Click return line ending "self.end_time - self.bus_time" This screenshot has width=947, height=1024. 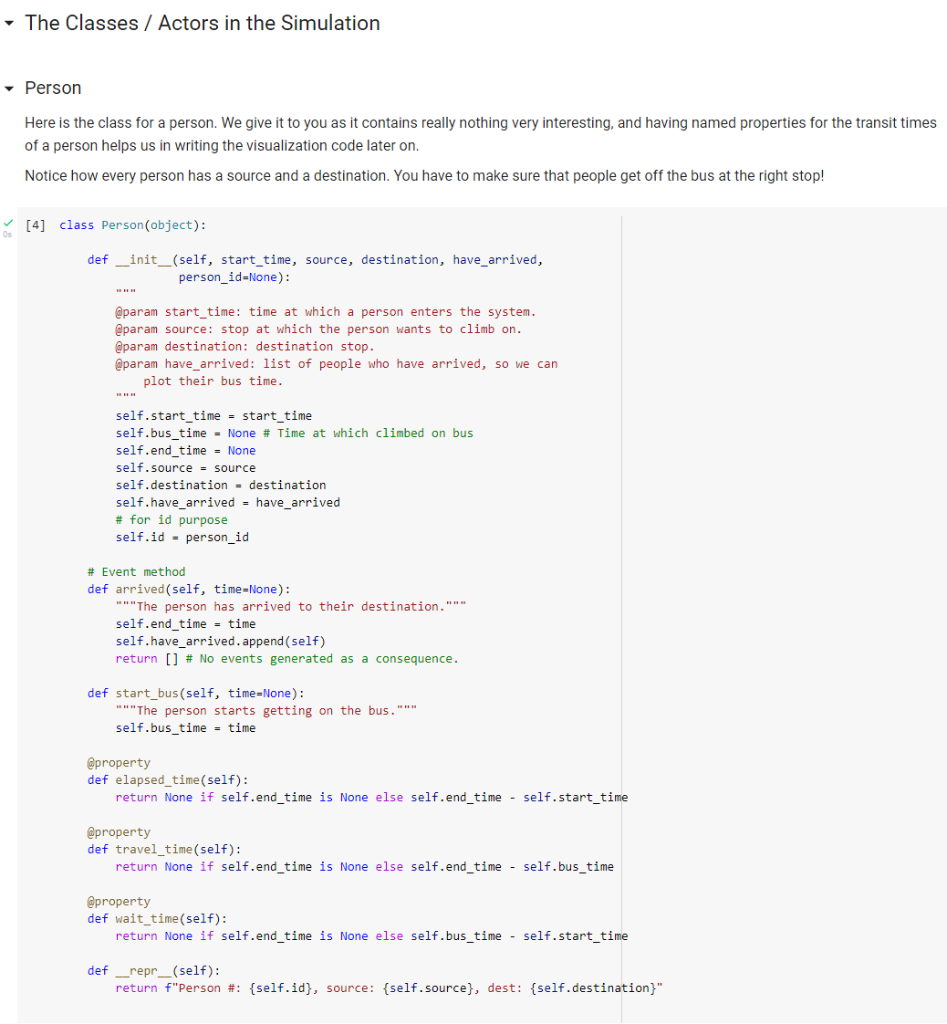[364, 867]
